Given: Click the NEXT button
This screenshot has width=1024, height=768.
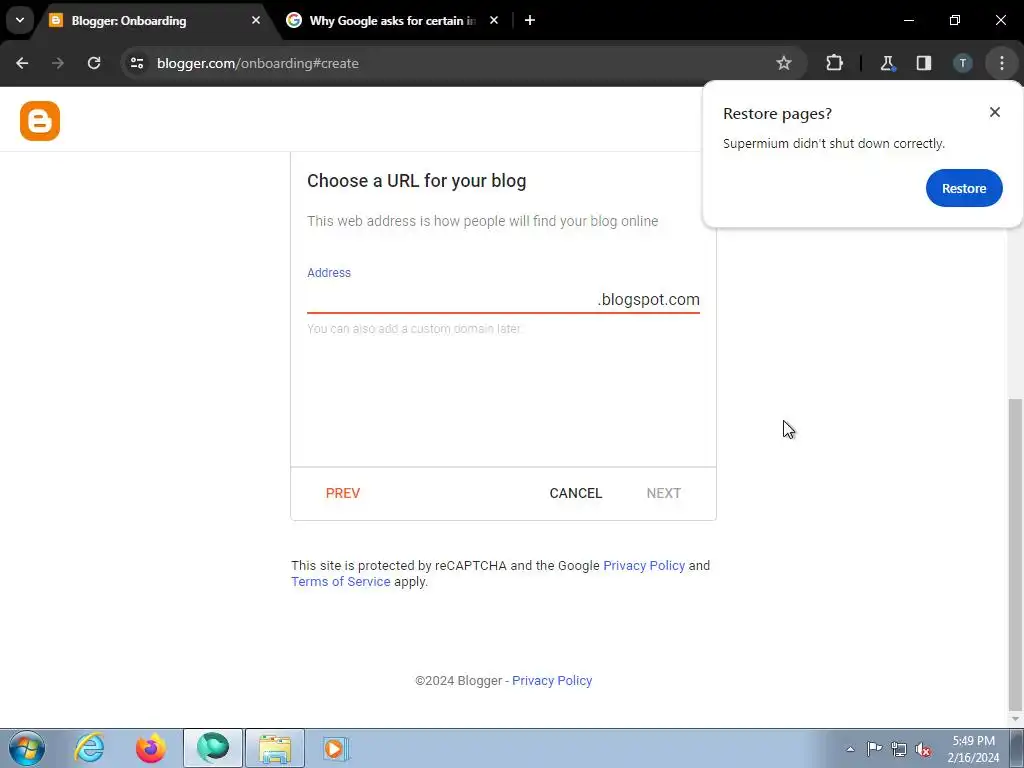Looking at the screenshot, I should [664, 493].
